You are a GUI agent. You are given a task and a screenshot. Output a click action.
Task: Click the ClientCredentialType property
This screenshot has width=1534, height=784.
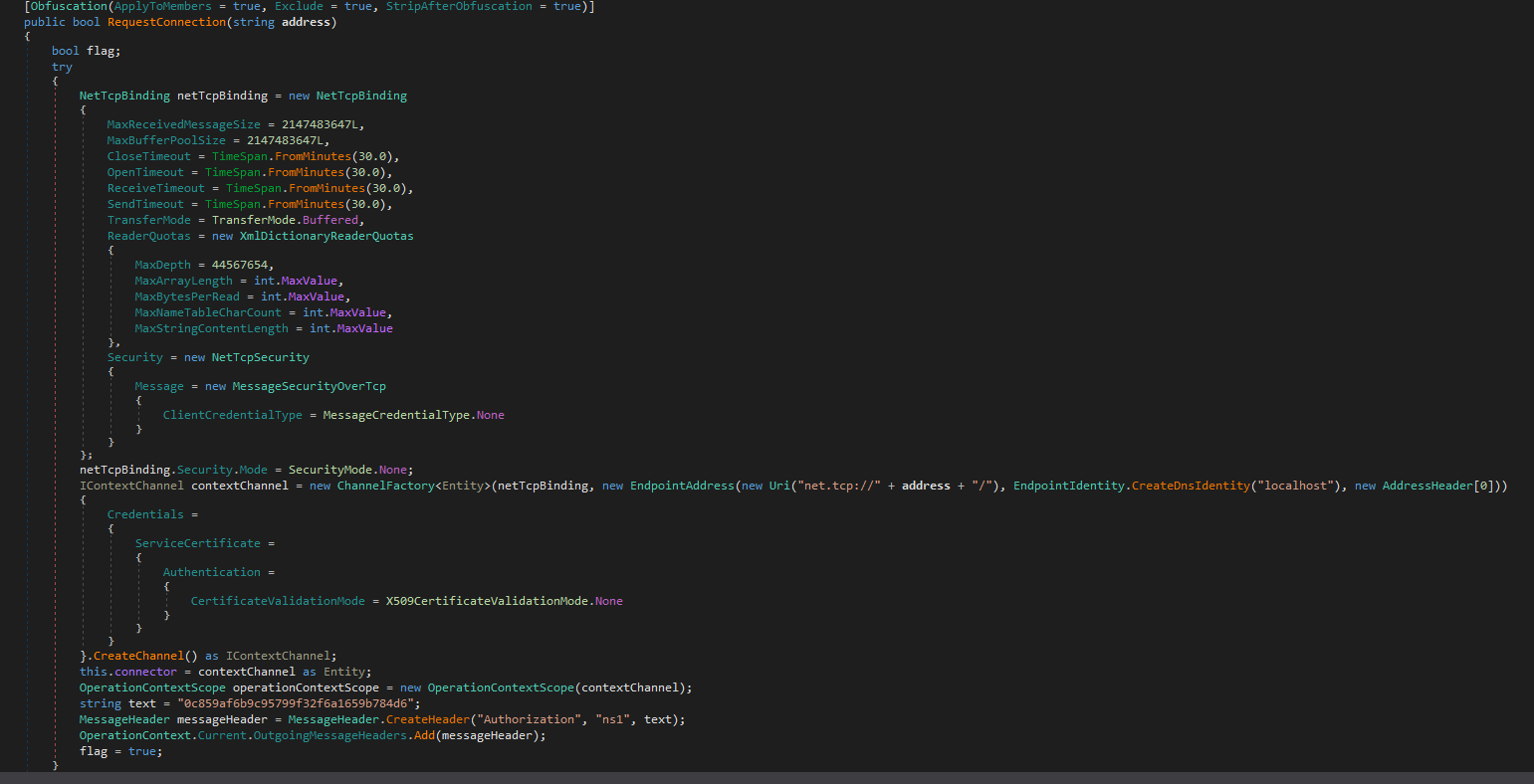click(x=233, y=415)
